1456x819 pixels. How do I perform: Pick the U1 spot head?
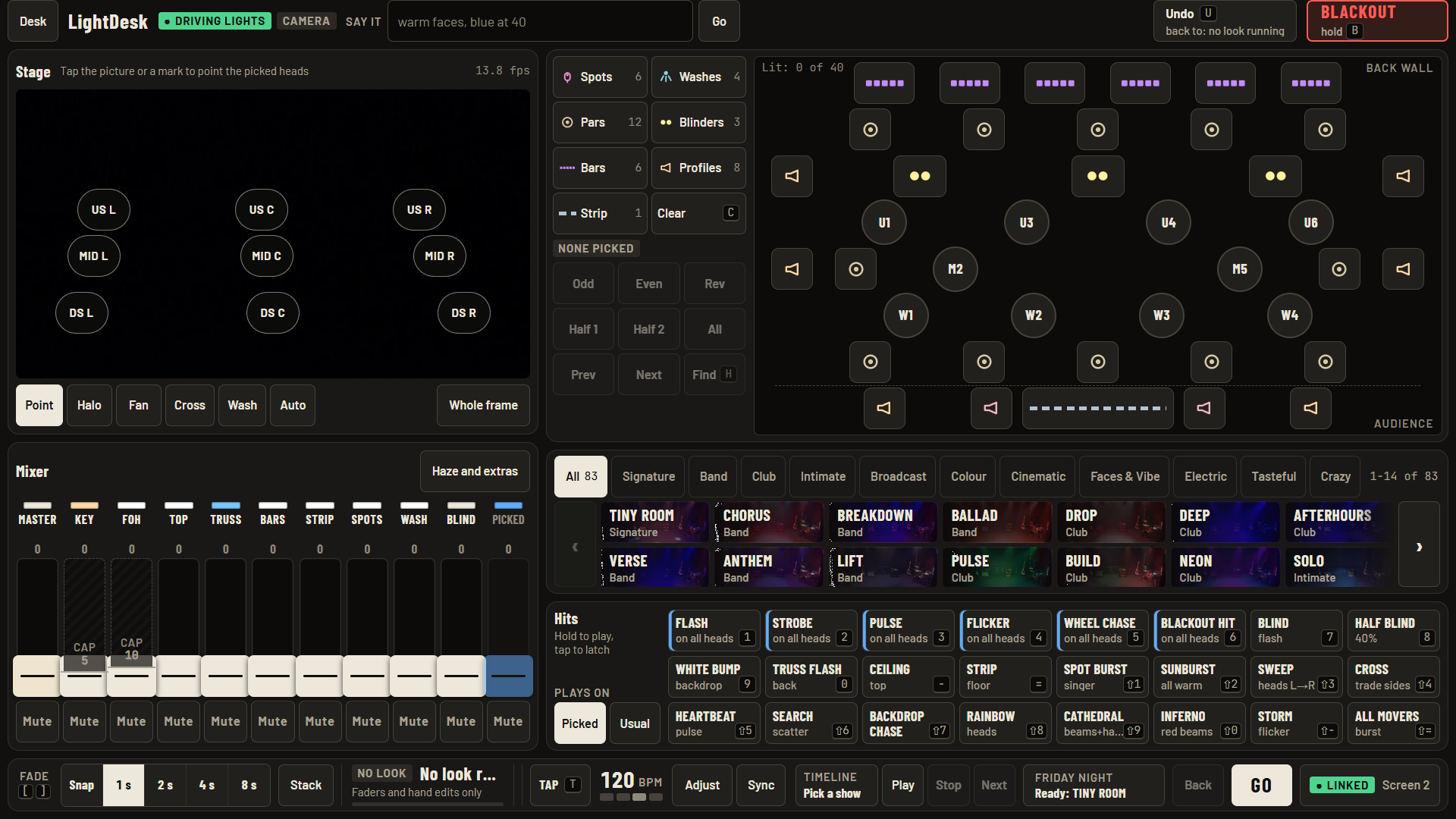884,222
